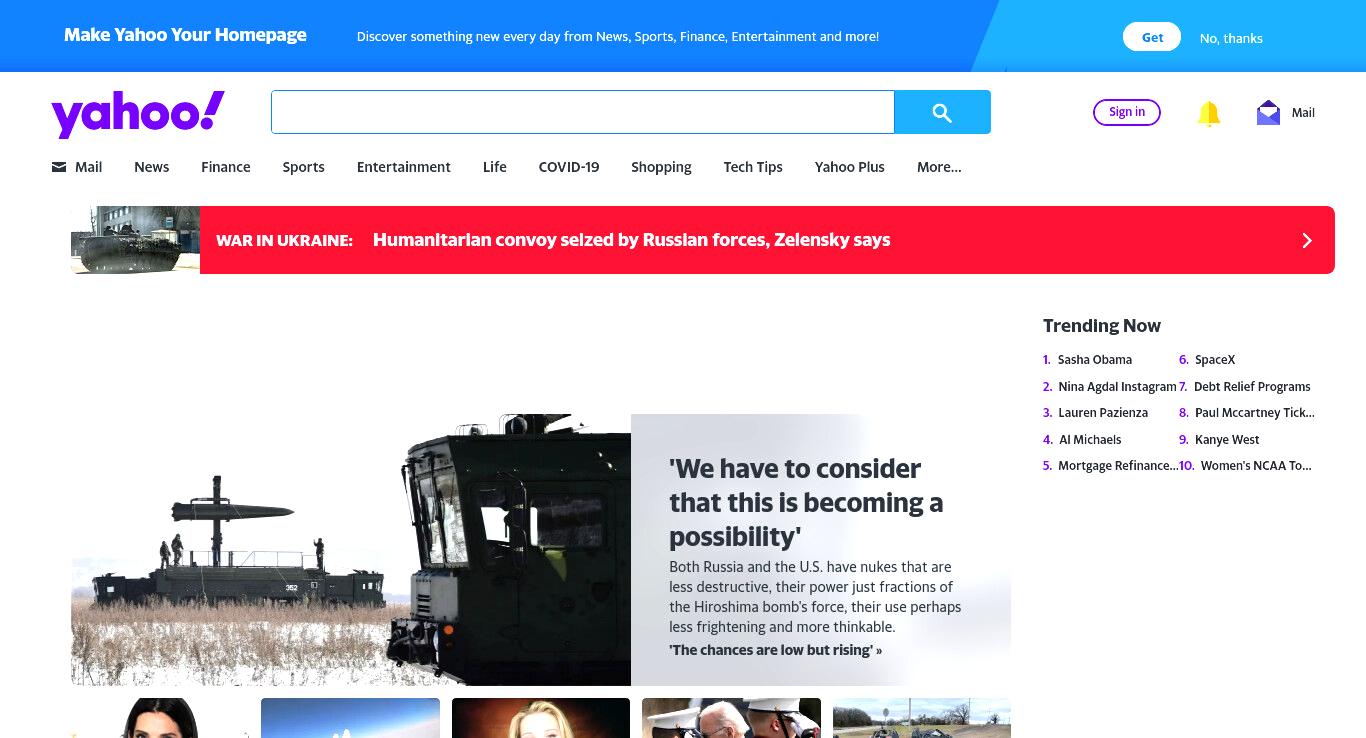Click the white arrow on Ukraine banner
The height and width of the screenshot is (738, 1366).
click(x=1306, y=240)
